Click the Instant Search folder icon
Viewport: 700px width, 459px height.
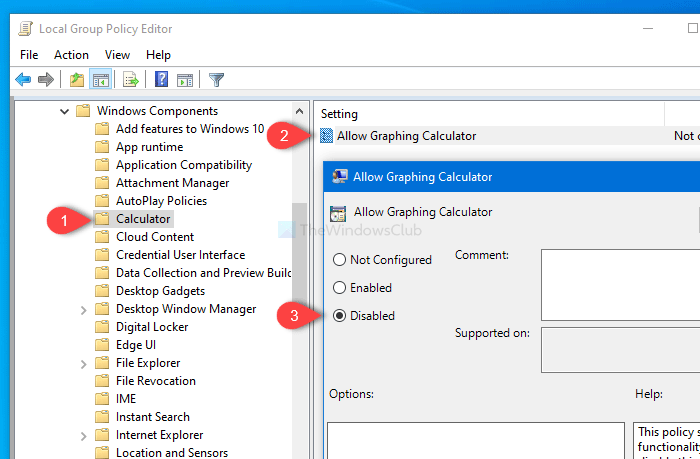[102, 417]
